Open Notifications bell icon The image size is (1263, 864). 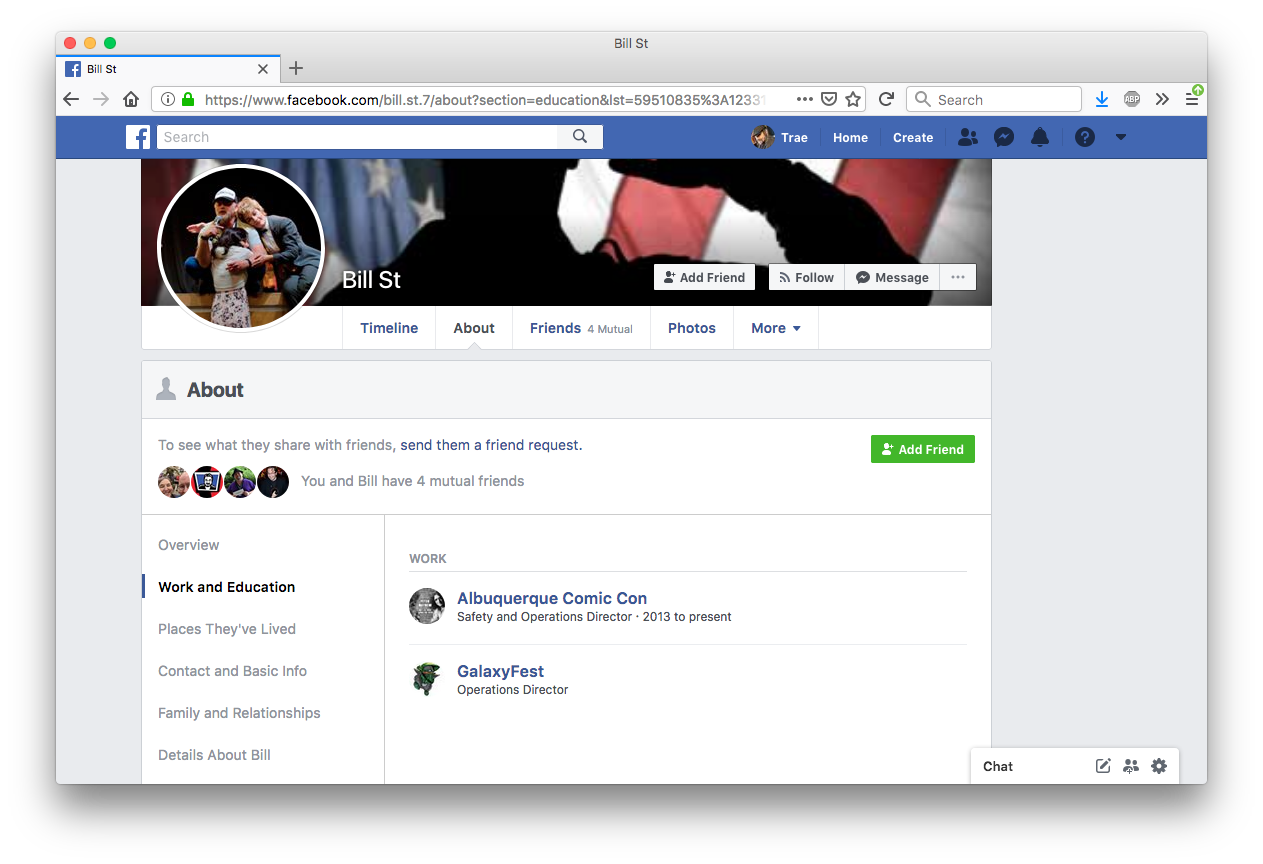1040,137
